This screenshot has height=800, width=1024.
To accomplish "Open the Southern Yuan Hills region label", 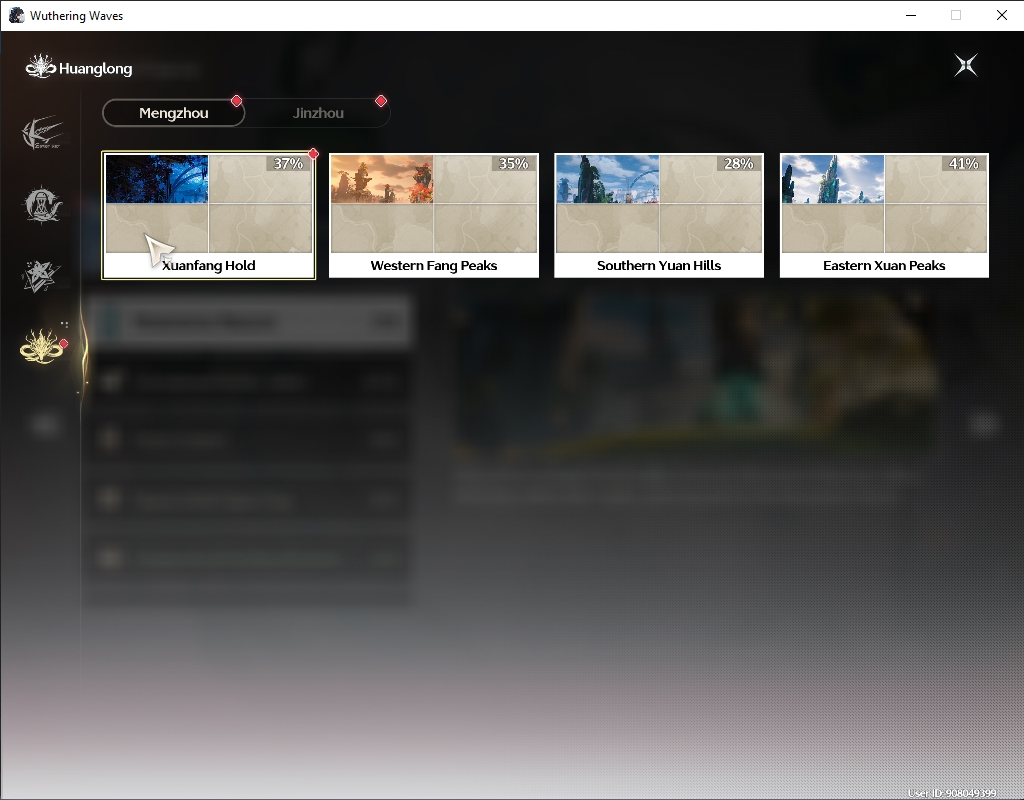I will [x=659, y=266].
